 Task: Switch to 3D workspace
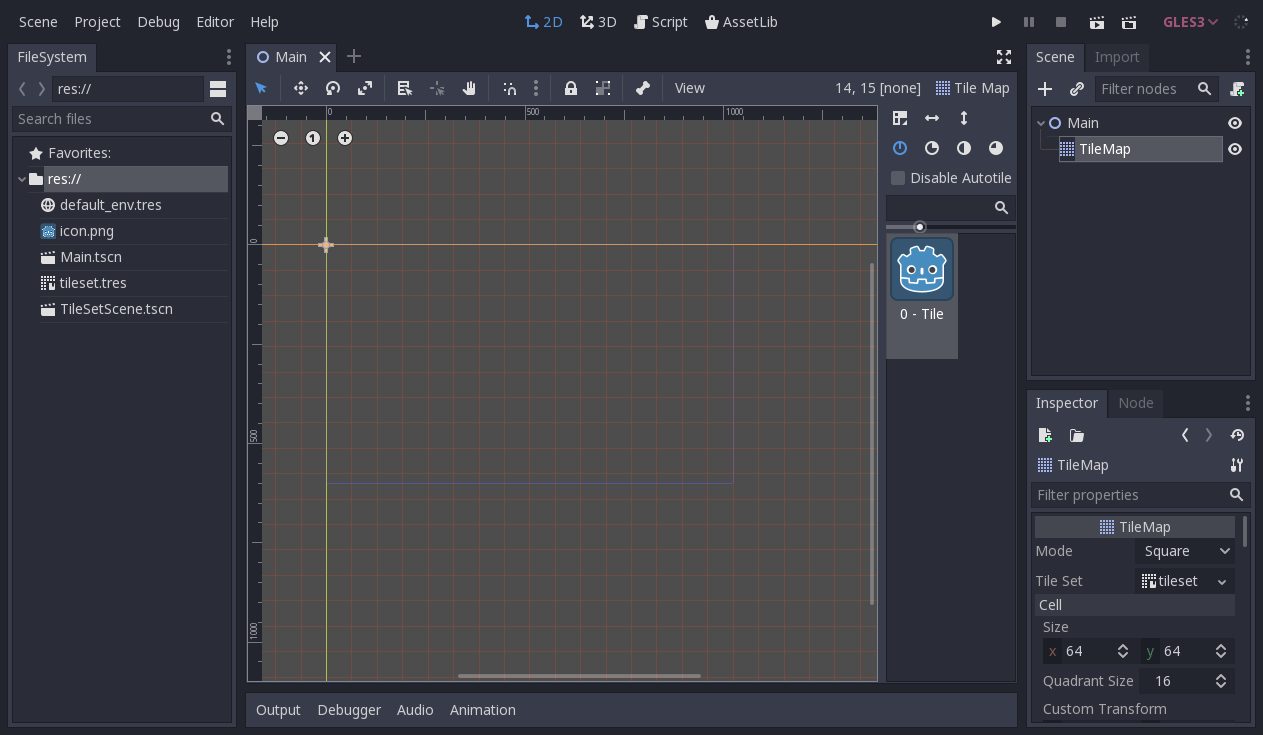pyautogui.click(x=598, y=22)
